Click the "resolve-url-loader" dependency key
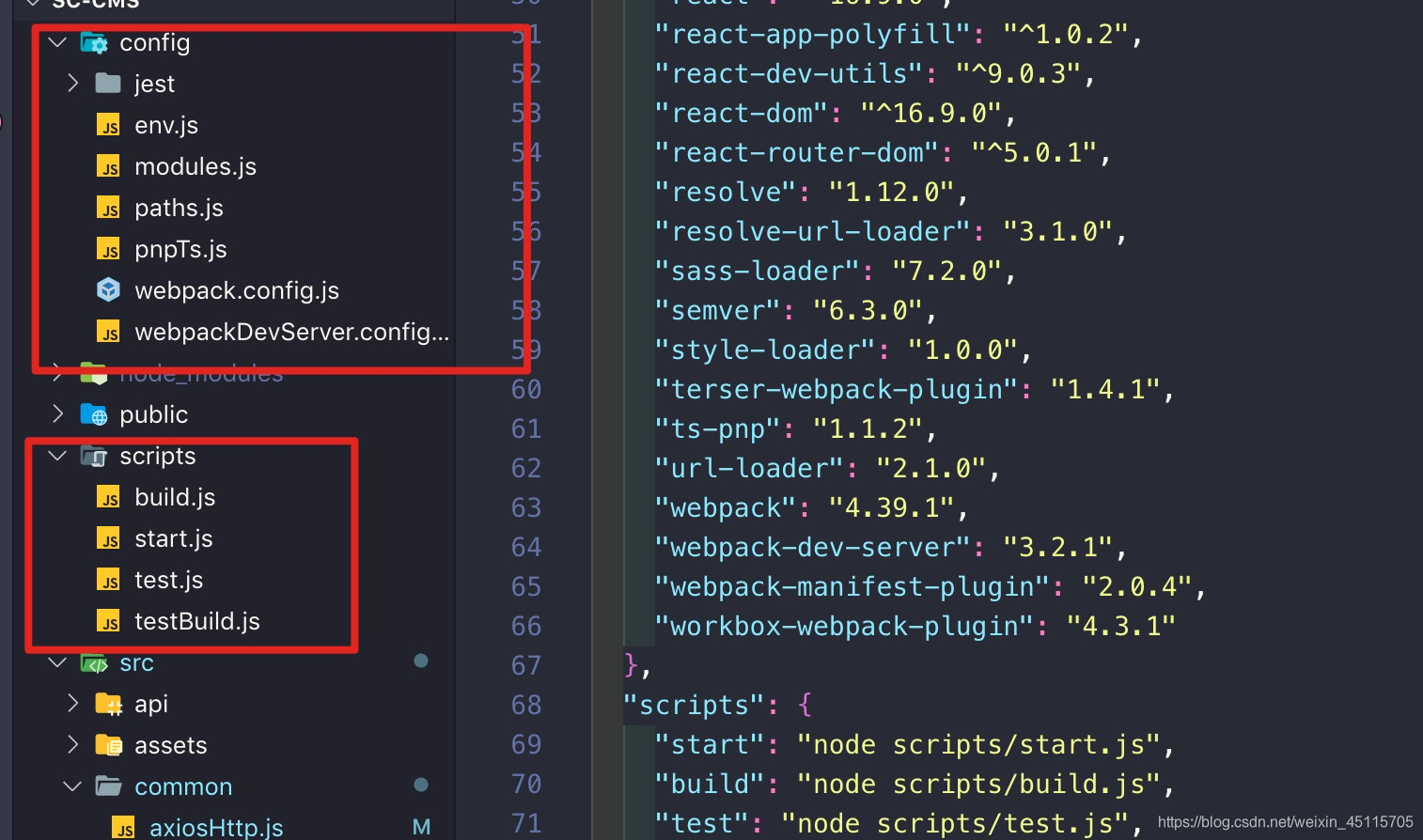Viewport: 1423px width, 840px height. pyautogui.click(x=813, y=231)
